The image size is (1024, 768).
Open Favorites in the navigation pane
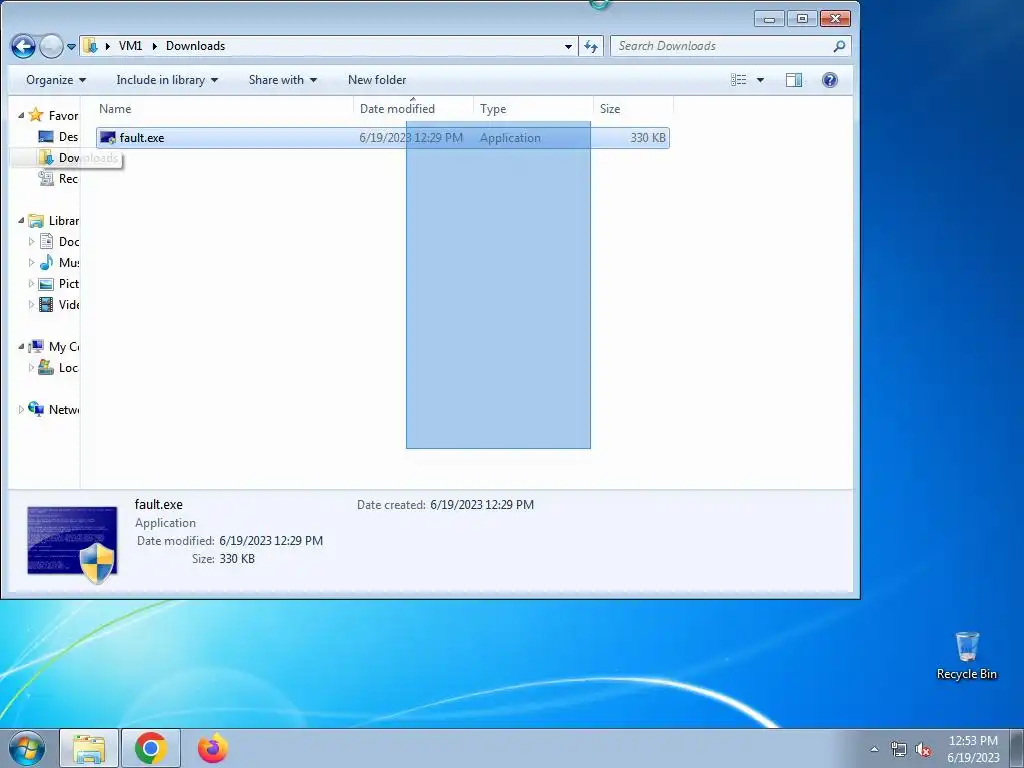point(63,116)
